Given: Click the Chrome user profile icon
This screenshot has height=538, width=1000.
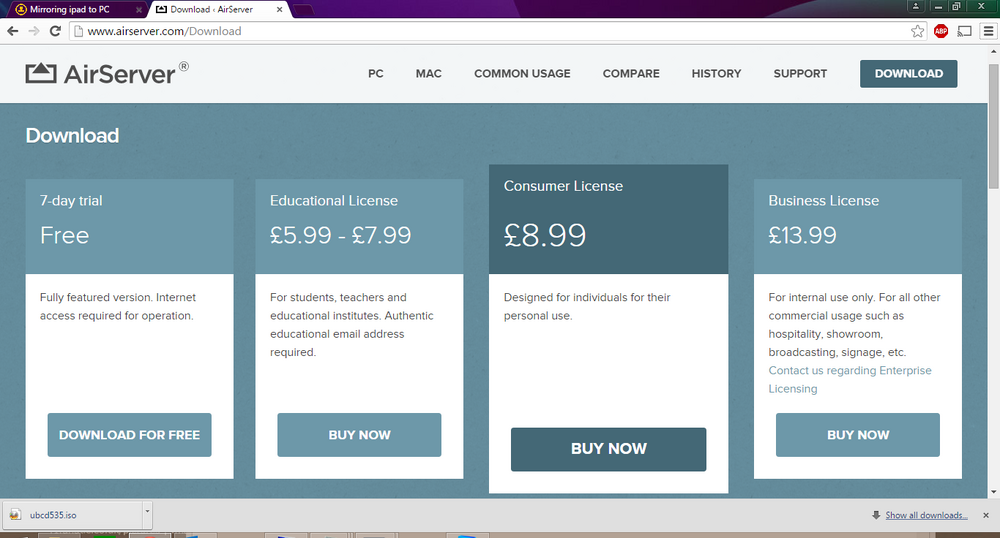Looking at the screenshot, I should point(915,6).
